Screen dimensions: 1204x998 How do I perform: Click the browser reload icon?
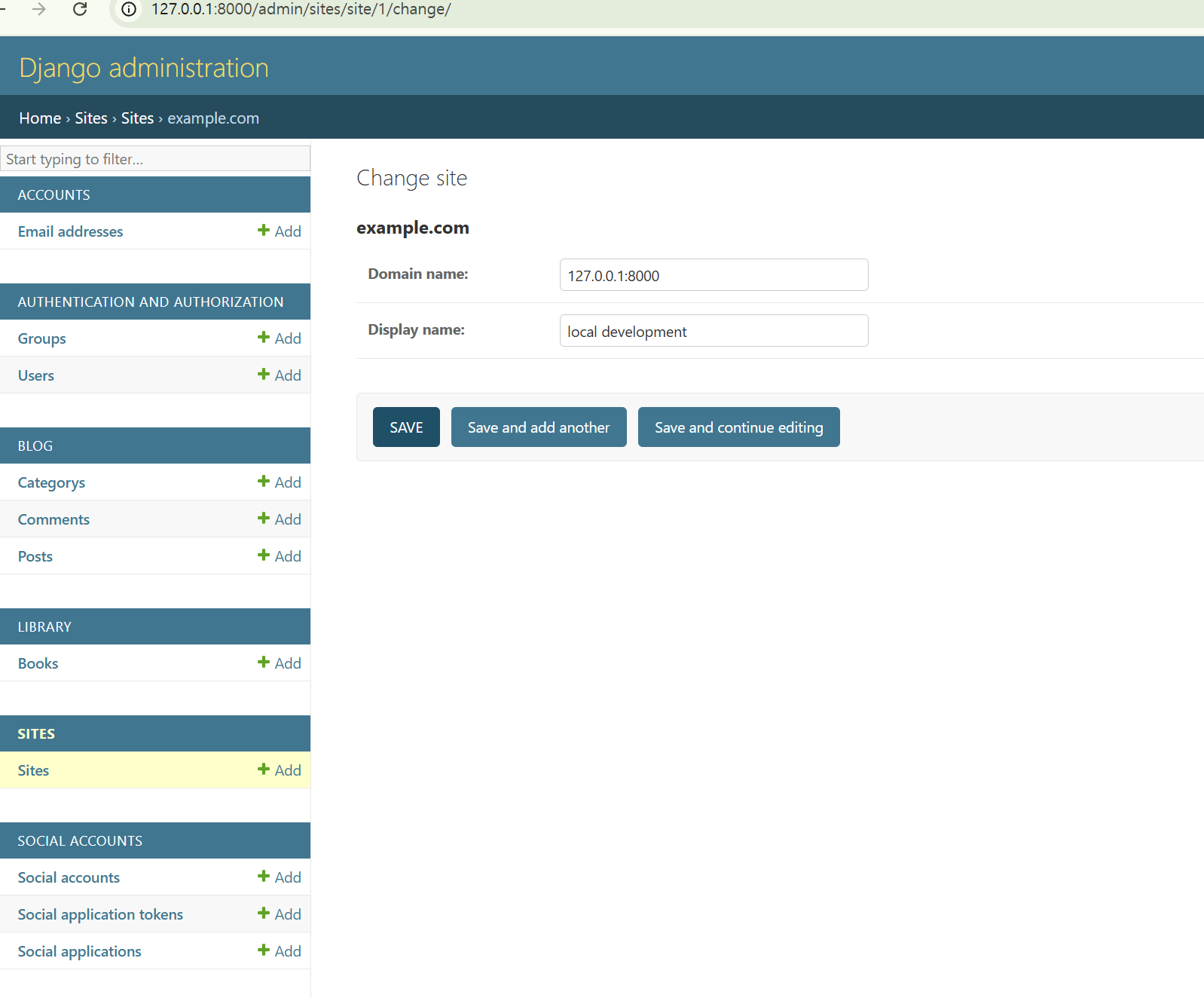[80, 9]
